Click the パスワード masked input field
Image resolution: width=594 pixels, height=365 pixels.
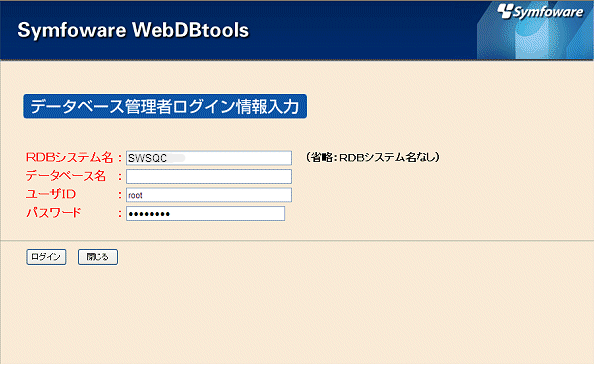point(205,214)
